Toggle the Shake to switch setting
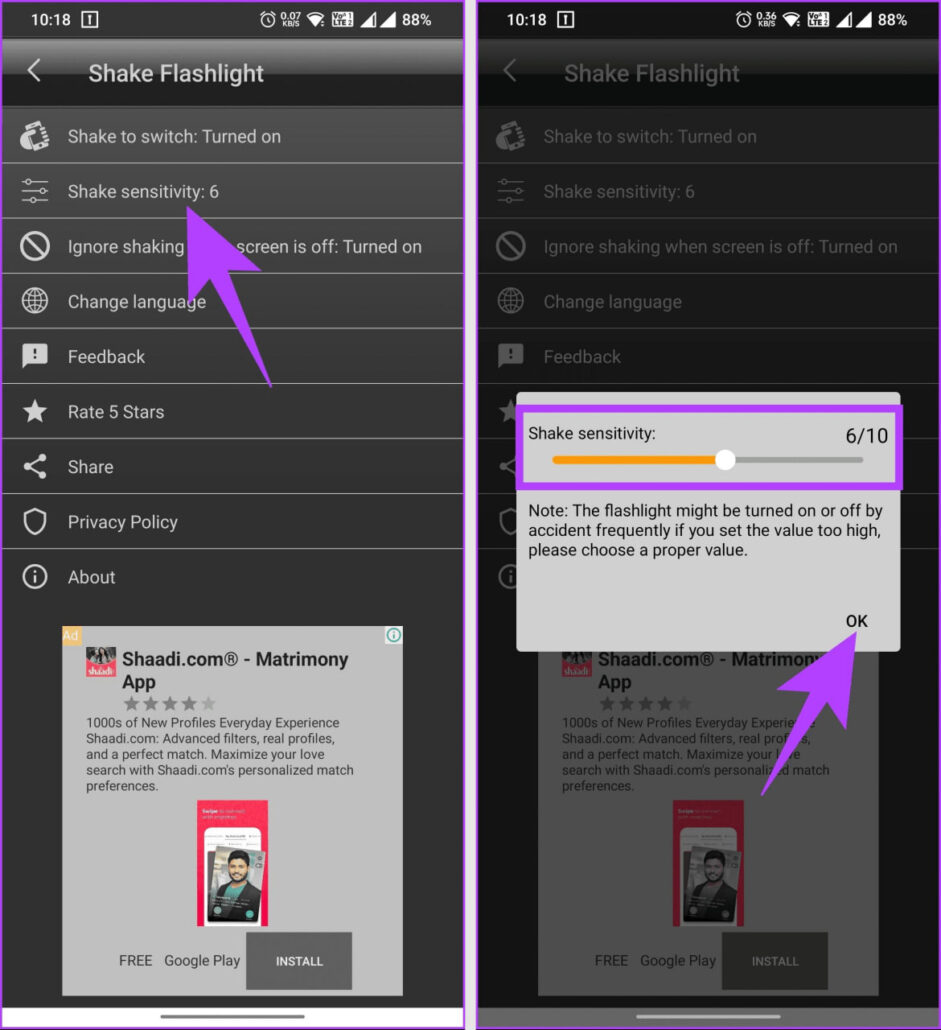Screen dimensions: 941x1030 (x=232, y=136)
